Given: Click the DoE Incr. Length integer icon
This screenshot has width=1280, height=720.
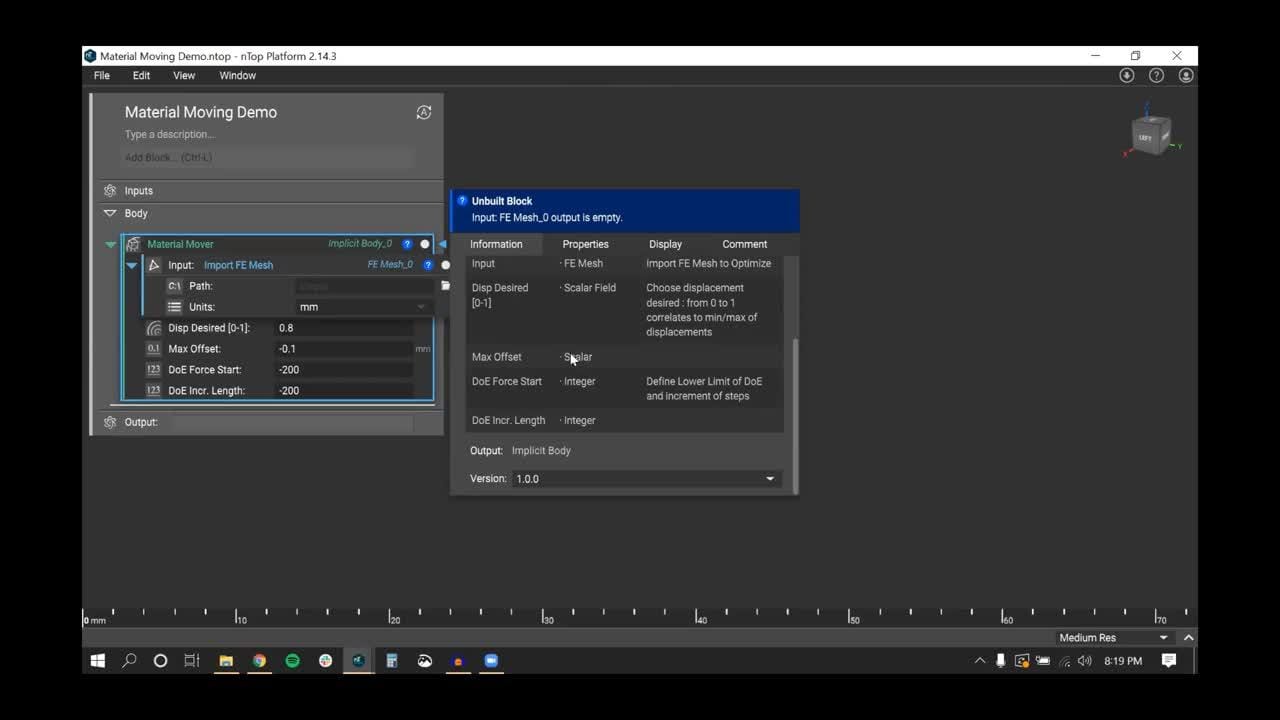Looking at the screenshot, I should tap(153, 391).
